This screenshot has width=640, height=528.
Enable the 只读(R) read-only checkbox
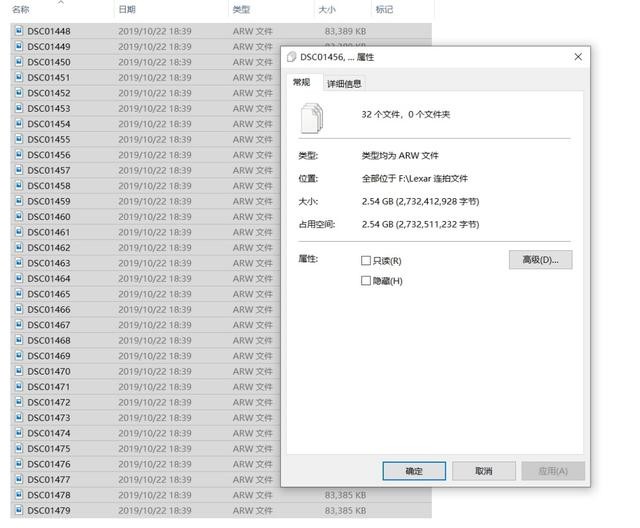pos(366,260)
